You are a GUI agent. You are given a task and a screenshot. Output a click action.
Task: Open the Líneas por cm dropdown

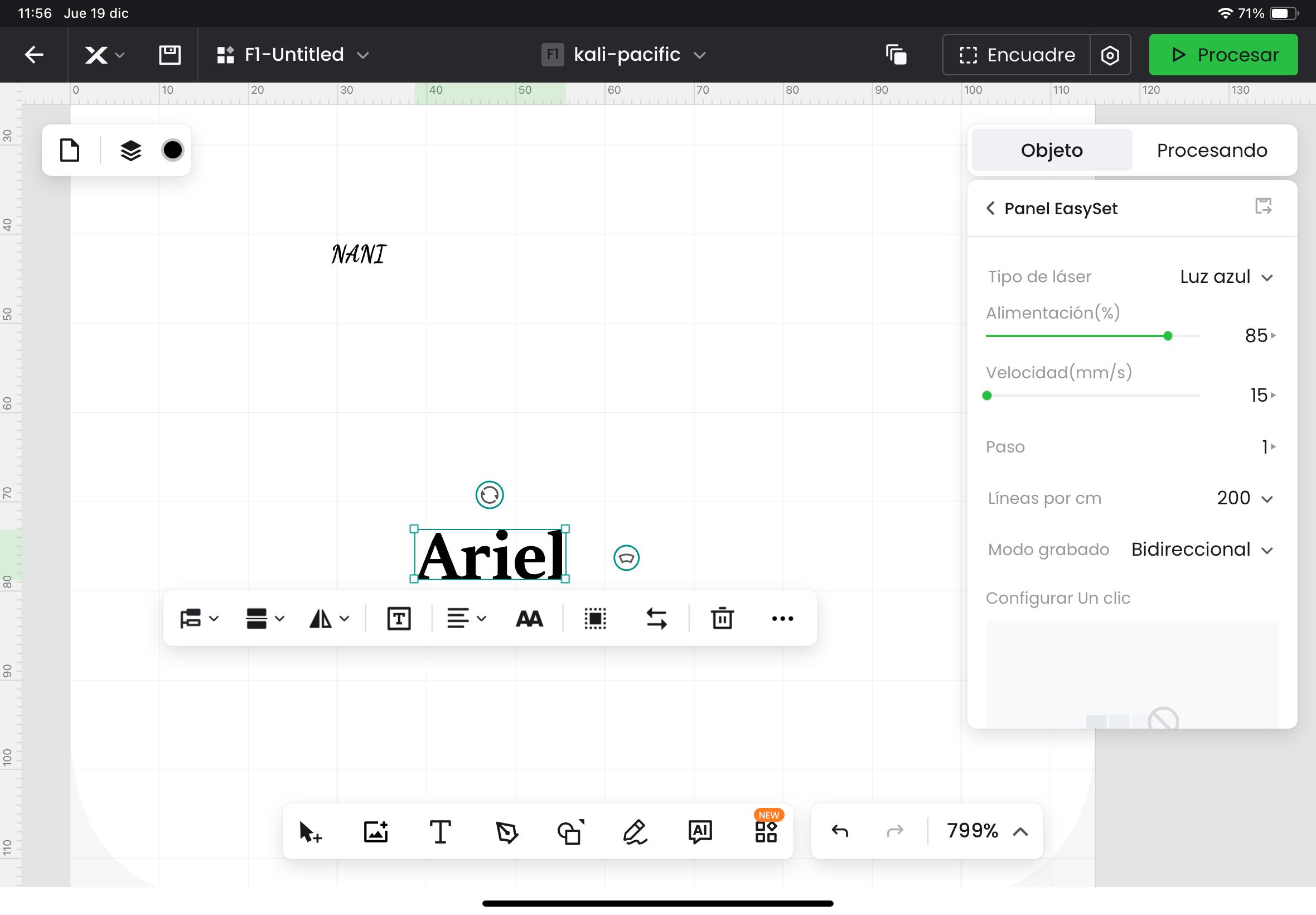(1245, 498)
